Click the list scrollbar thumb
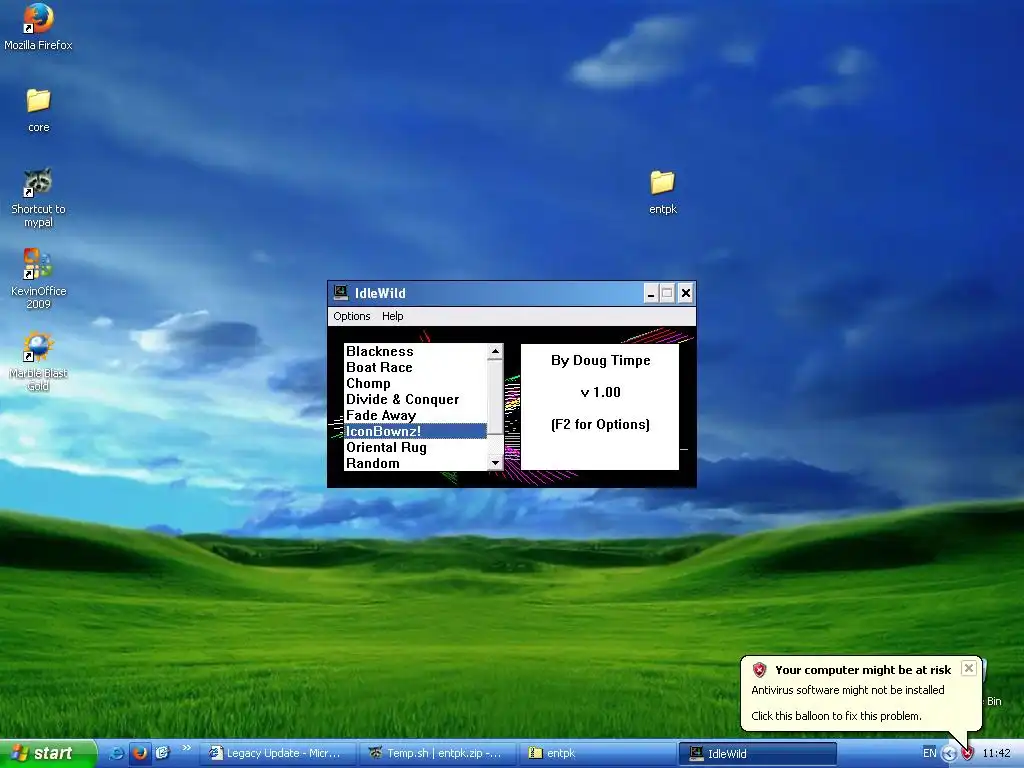Viewport: 1024px width, 768px height. click(495, 396)
